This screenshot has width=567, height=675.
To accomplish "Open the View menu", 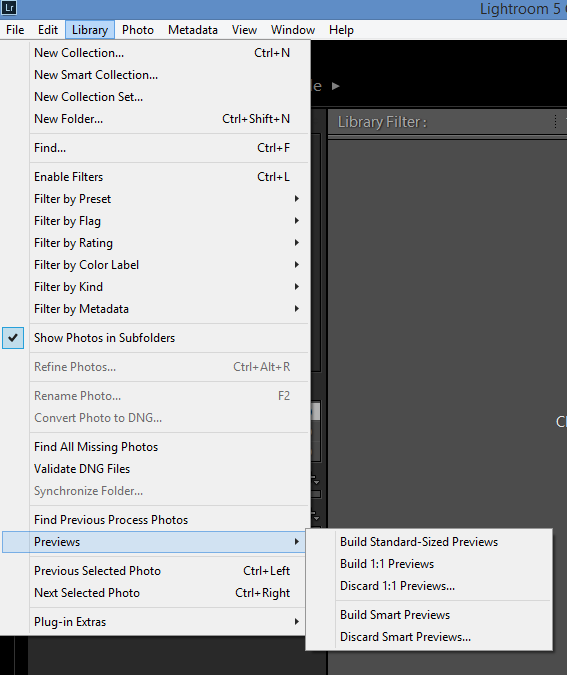I will tap(244, 30).
